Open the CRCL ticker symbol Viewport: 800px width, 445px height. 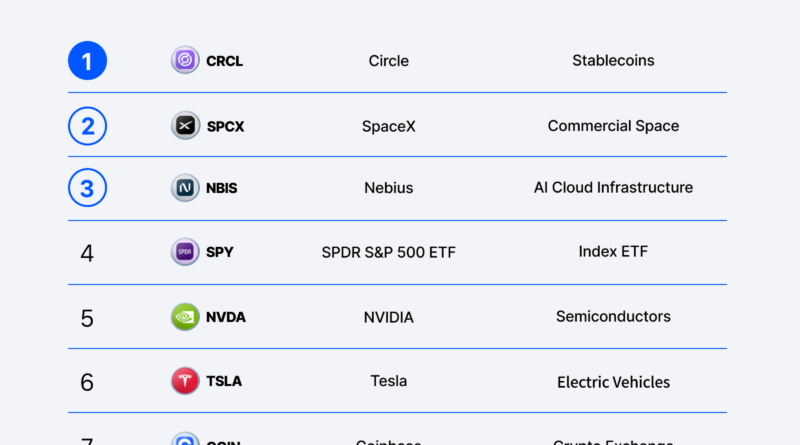(x=224, y=61)
